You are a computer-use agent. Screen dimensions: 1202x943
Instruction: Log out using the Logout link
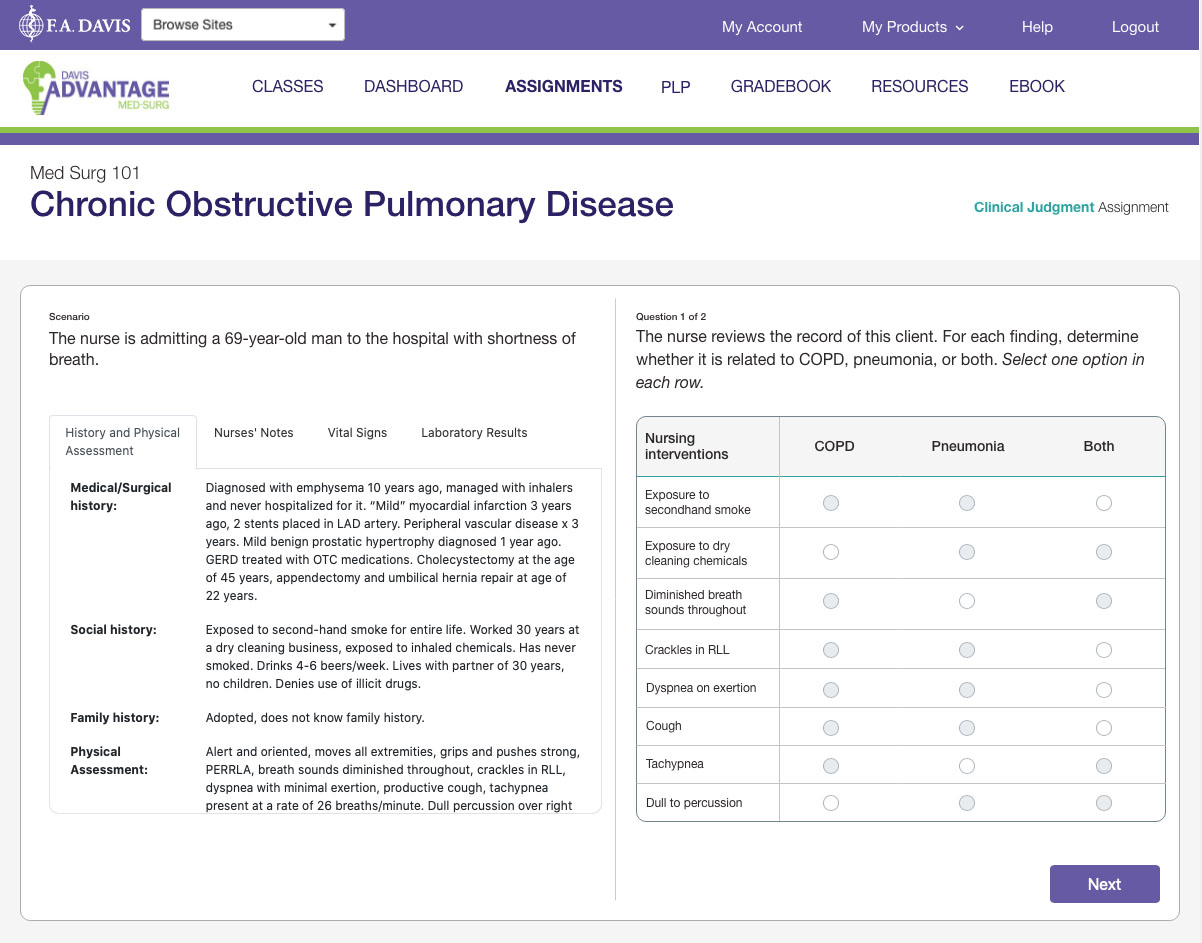tap(1135, 27)
